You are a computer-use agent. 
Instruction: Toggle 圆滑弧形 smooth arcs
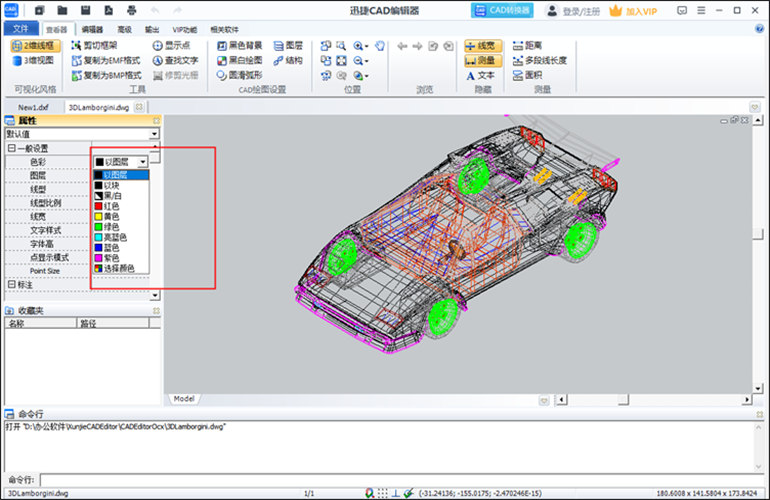[240, 75]
